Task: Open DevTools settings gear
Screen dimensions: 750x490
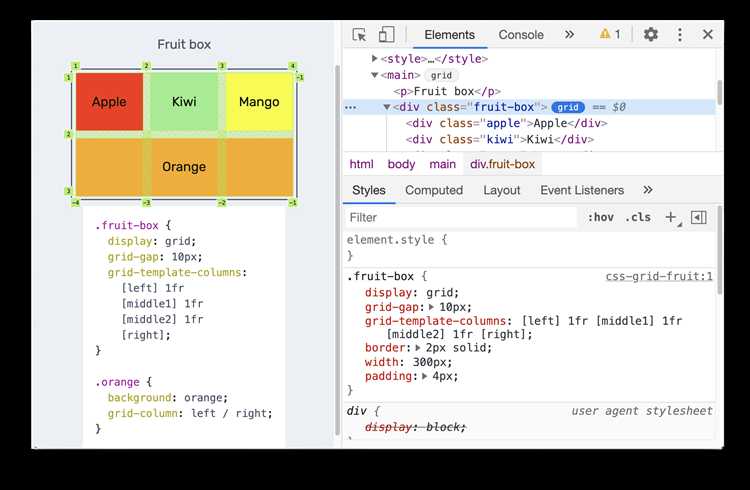Action: coord(651,34)
